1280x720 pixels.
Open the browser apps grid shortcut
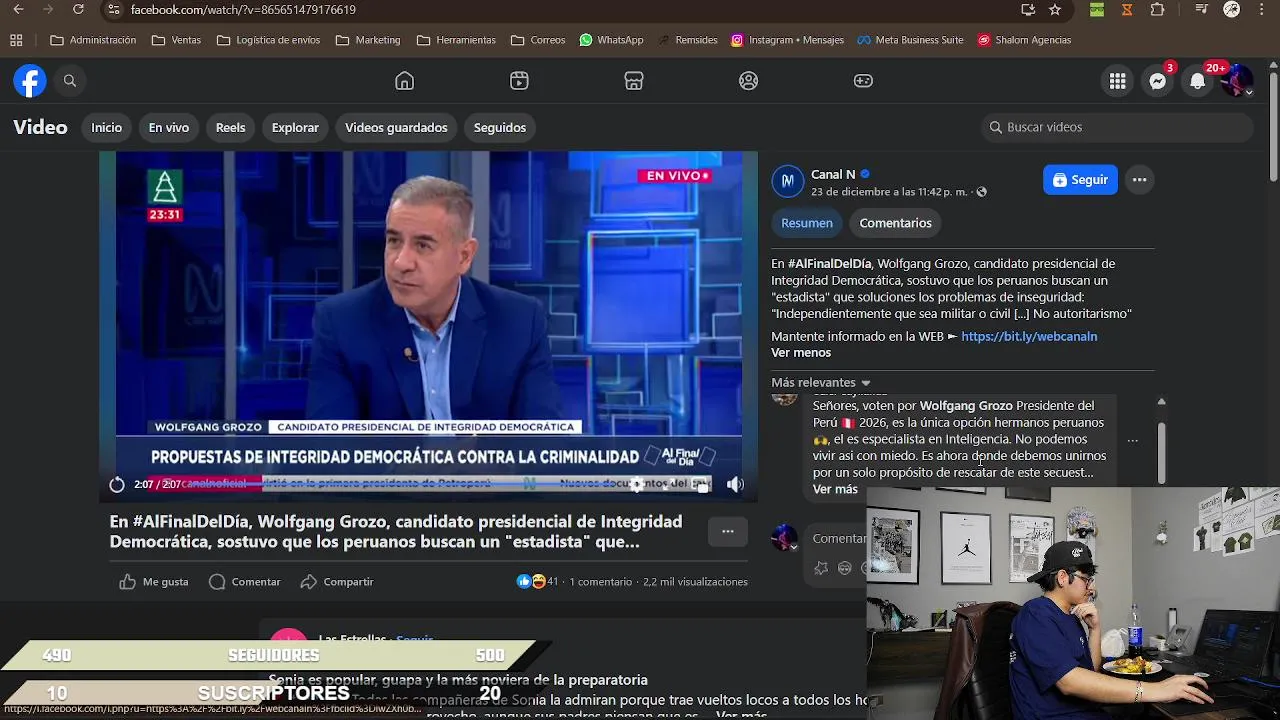coord(16,40)
